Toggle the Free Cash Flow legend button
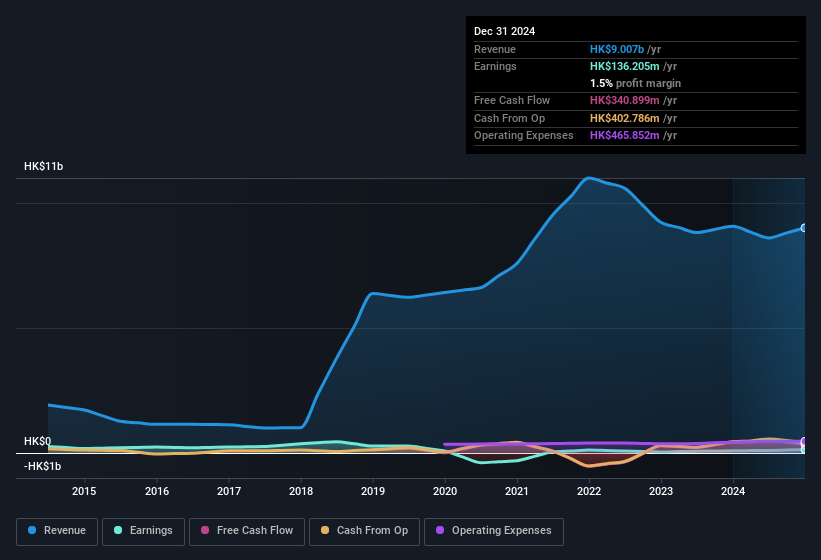This screenshot has width=821, height=560. pos(247,531)
